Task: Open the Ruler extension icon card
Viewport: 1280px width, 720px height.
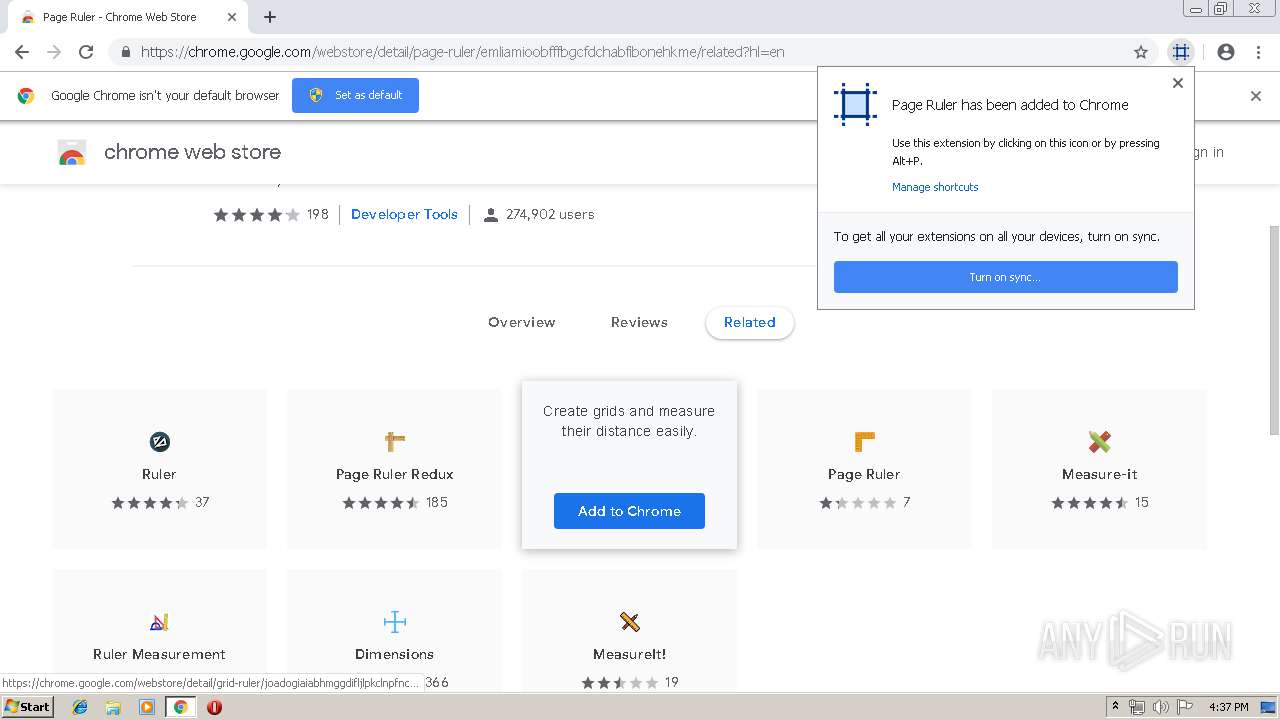Action: (x=159, y=442)
